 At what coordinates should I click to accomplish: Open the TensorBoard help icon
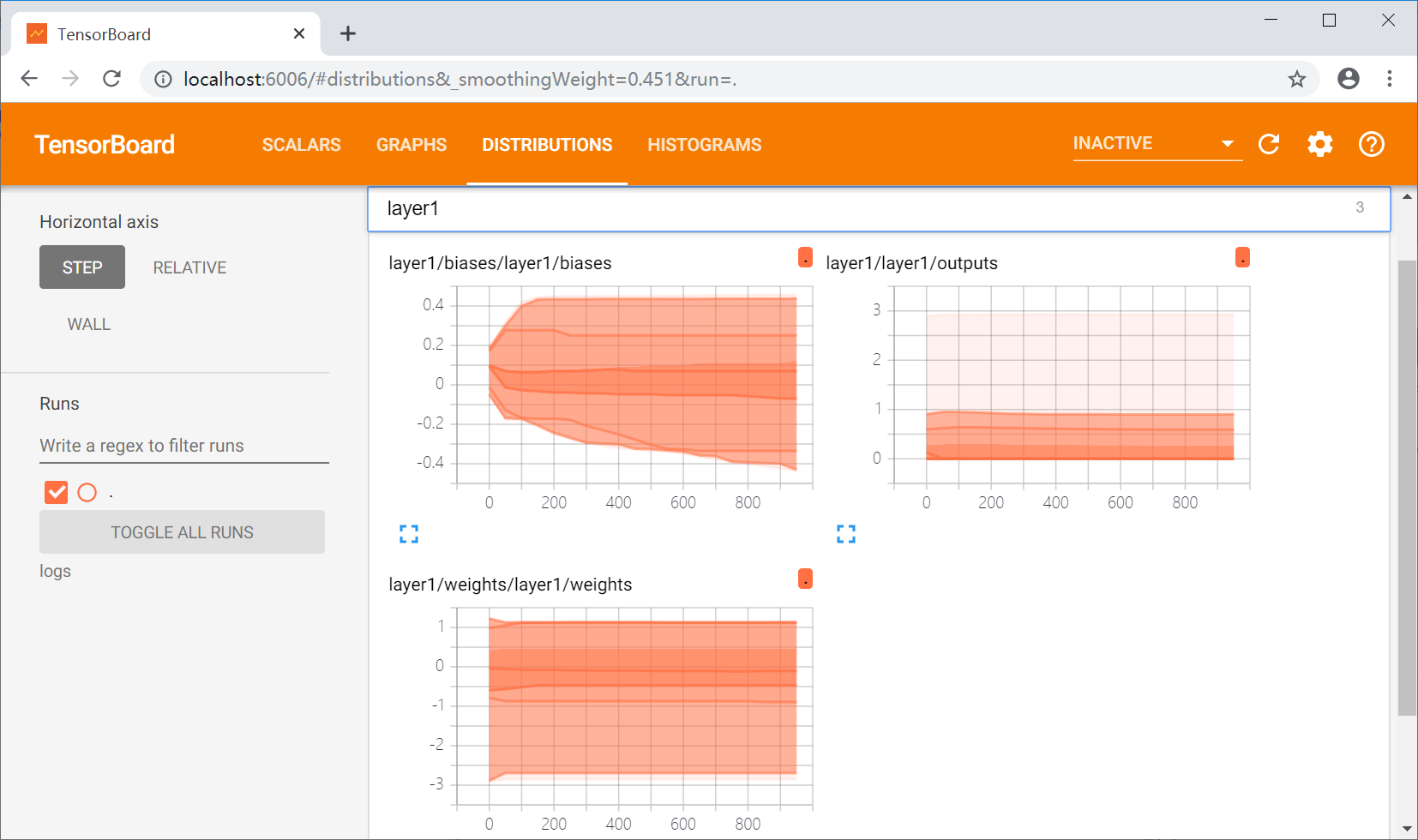(1372, 144)
